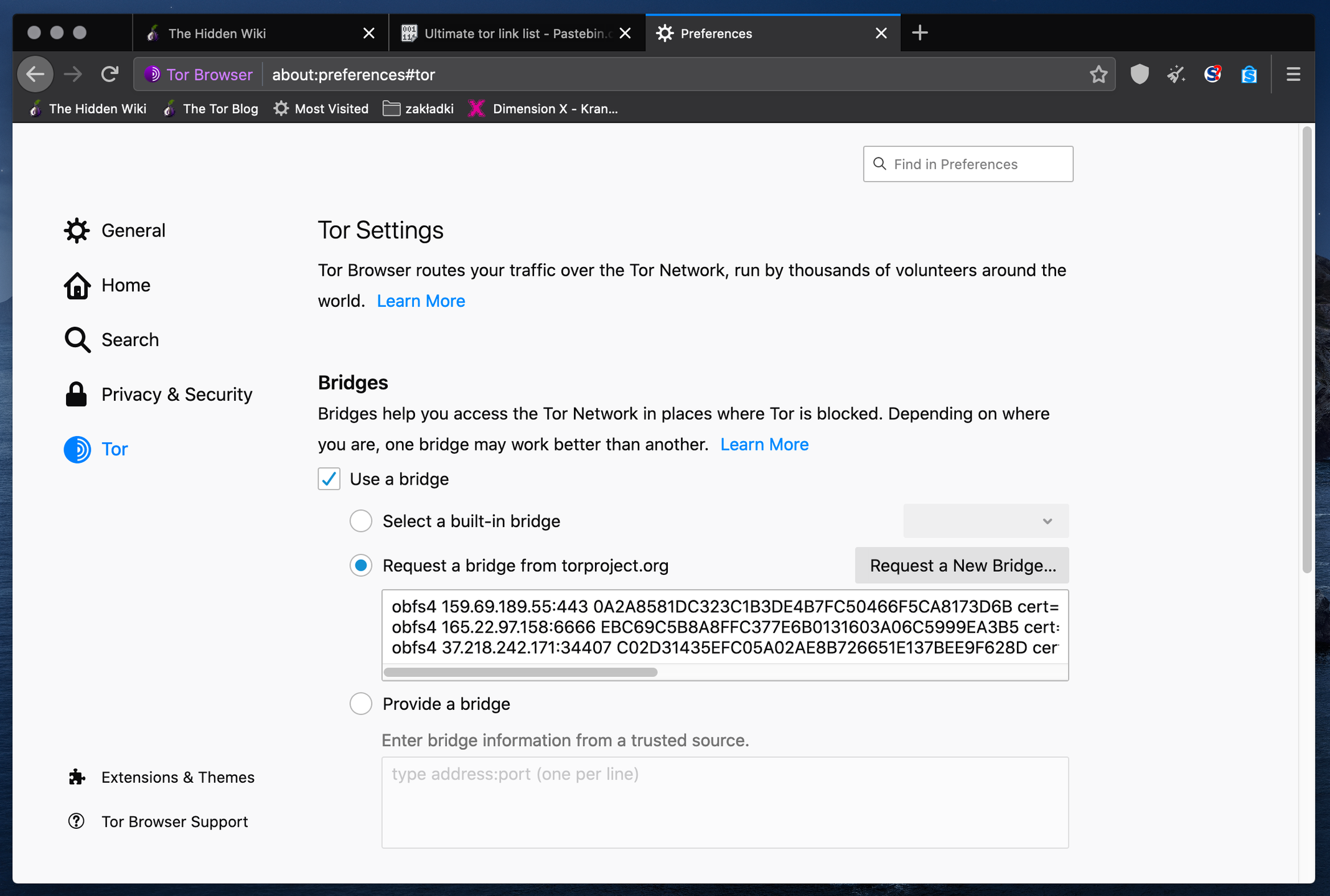Click the reload page icon
This screenshot has width=1330, height=896.
[110, 74]
